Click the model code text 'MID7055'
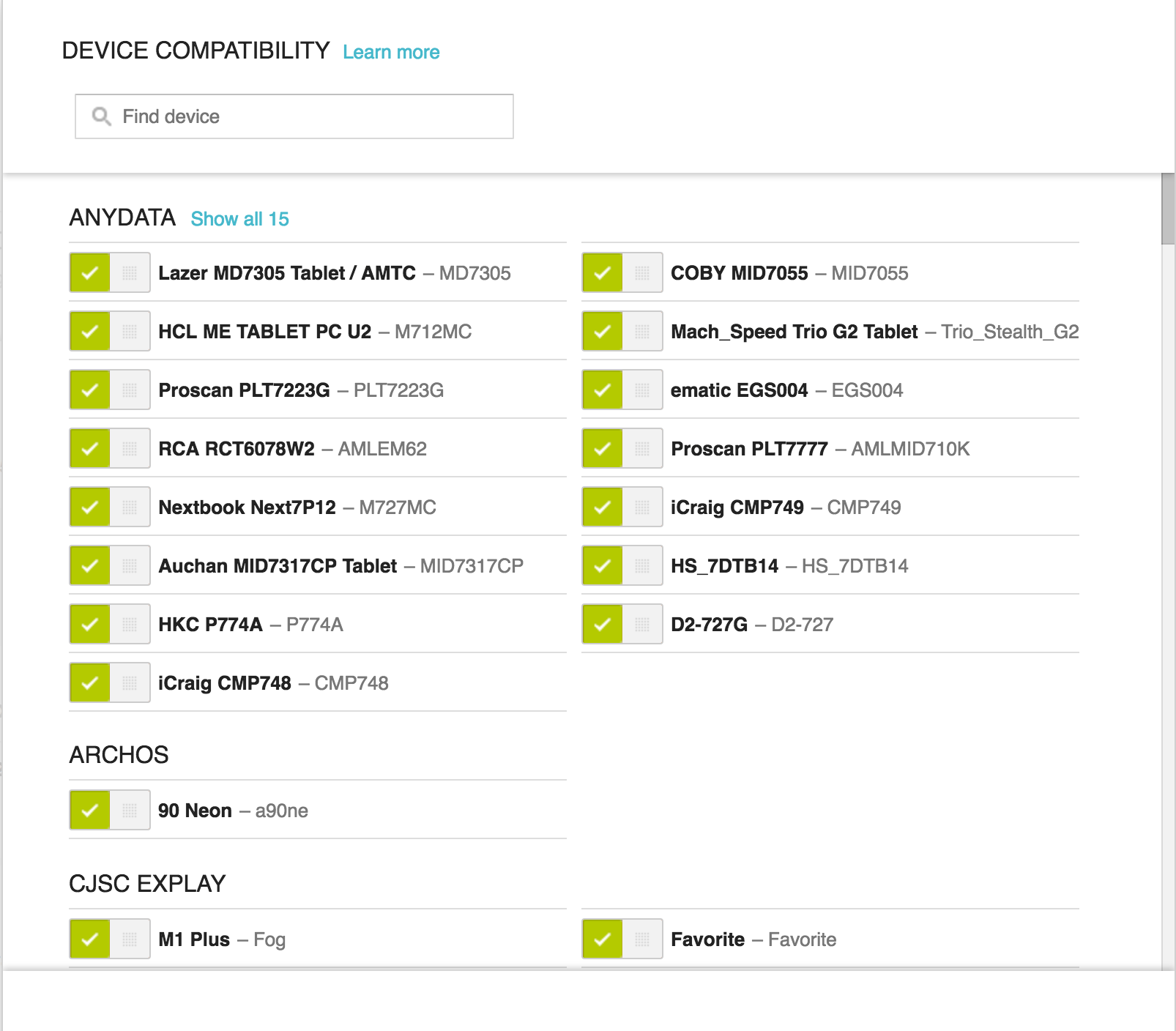The image size is (1176, 1031). click(870, 273)
